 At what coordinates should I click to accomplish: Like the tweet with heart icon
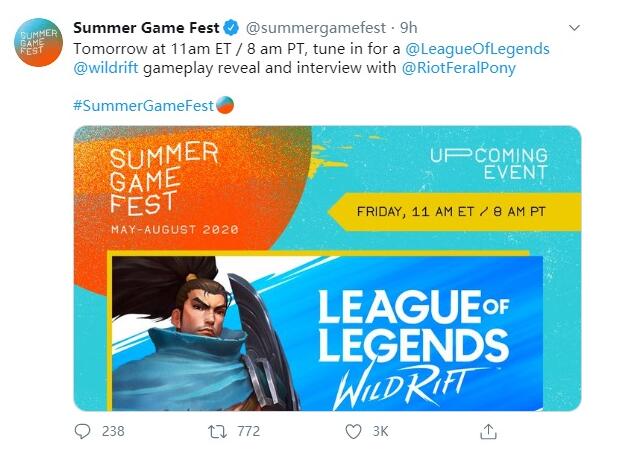(x=352, y=431)
